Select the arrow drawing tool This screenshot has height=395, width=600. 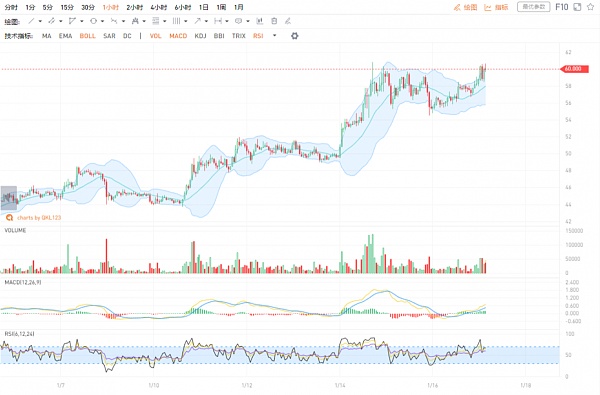point(197,21)
